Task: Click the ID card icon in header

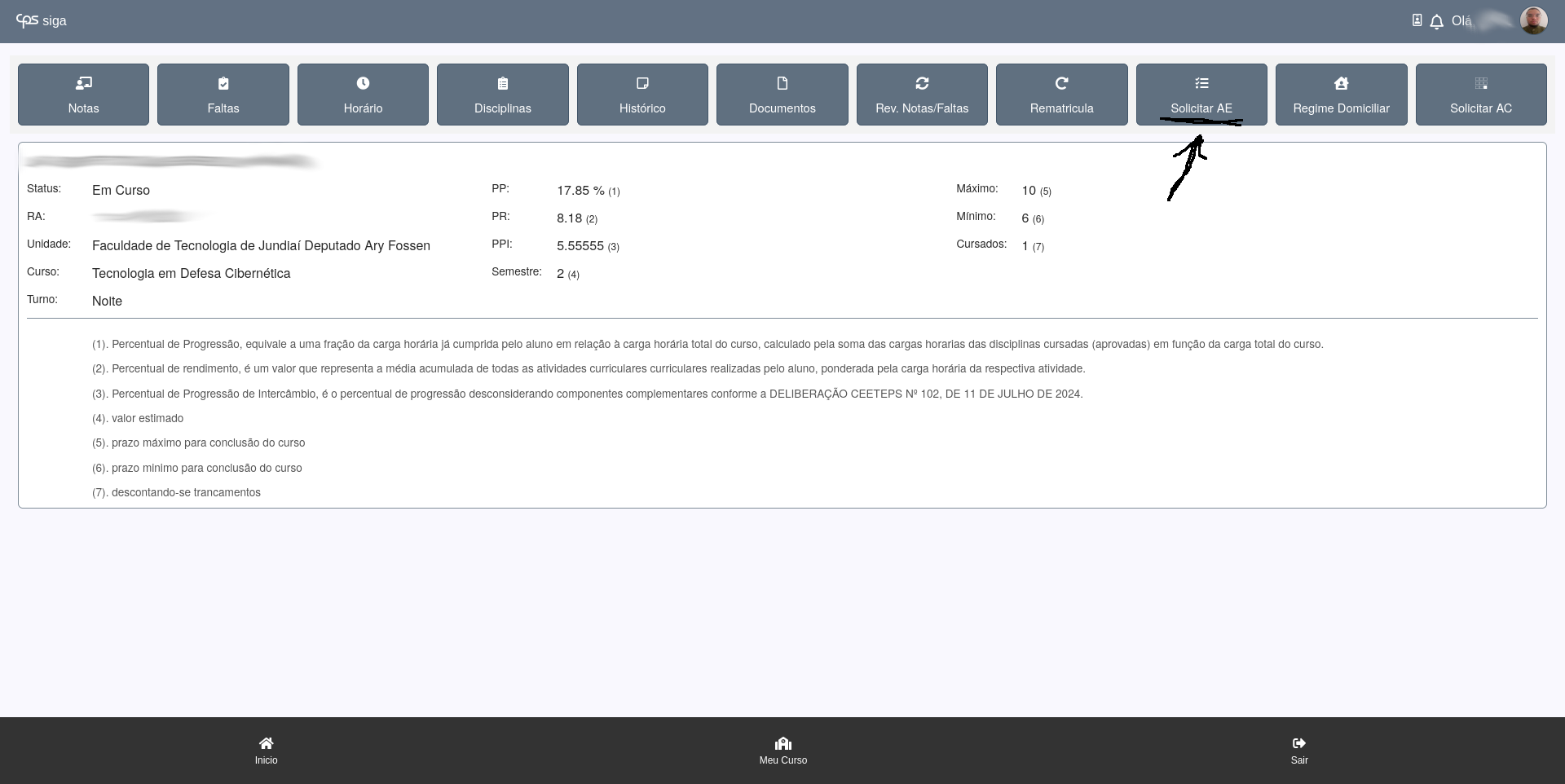Action: [x=1417, y=20]
